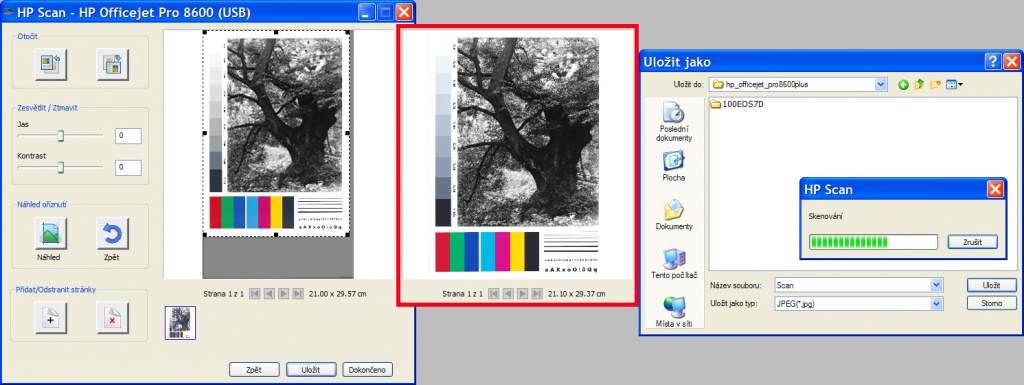Click the Kontrast slider handle
Viewport: 1024px width, 385px height.
pyautogui.click(x=61, y=168)
